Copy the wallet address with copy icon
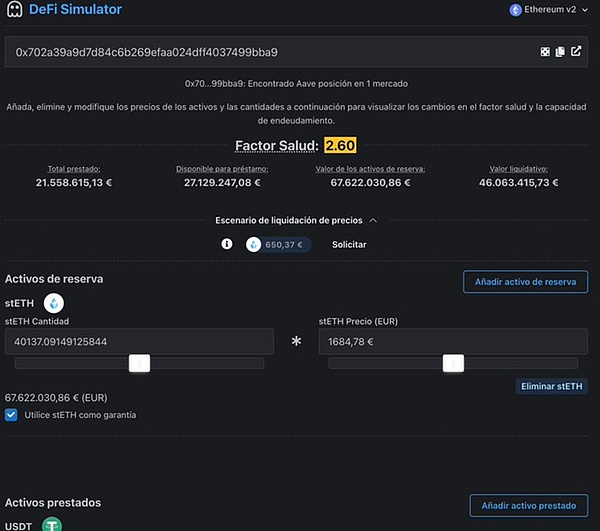600x531 pixels. click(560, 52)
